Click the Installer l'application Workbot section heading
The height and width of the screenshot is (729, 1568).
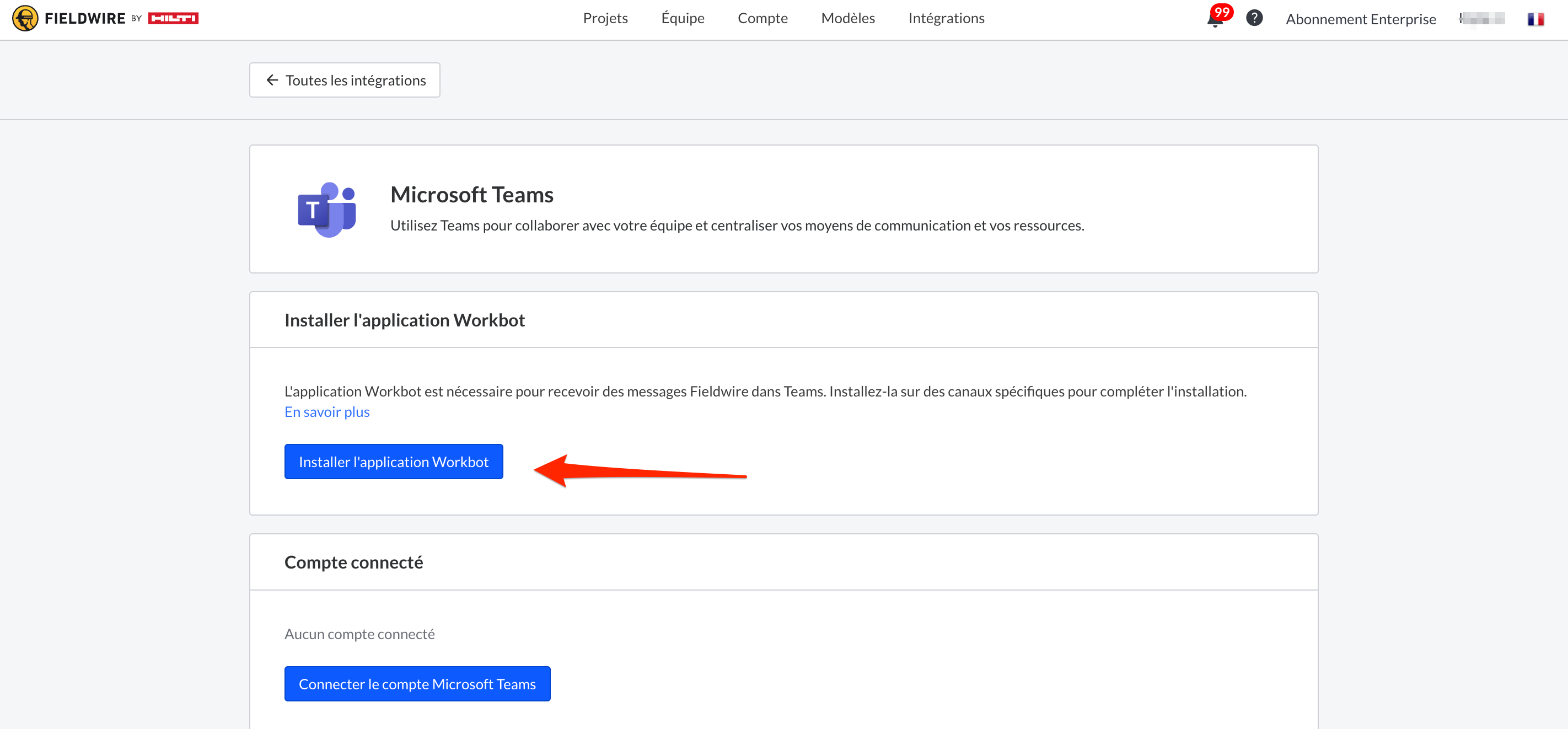404,320
